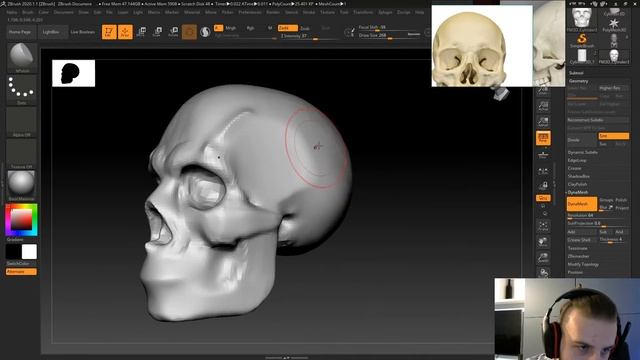Screen dimensions: 640x360
Task: Click the Create Shell button
Action: tap(582, 240)
